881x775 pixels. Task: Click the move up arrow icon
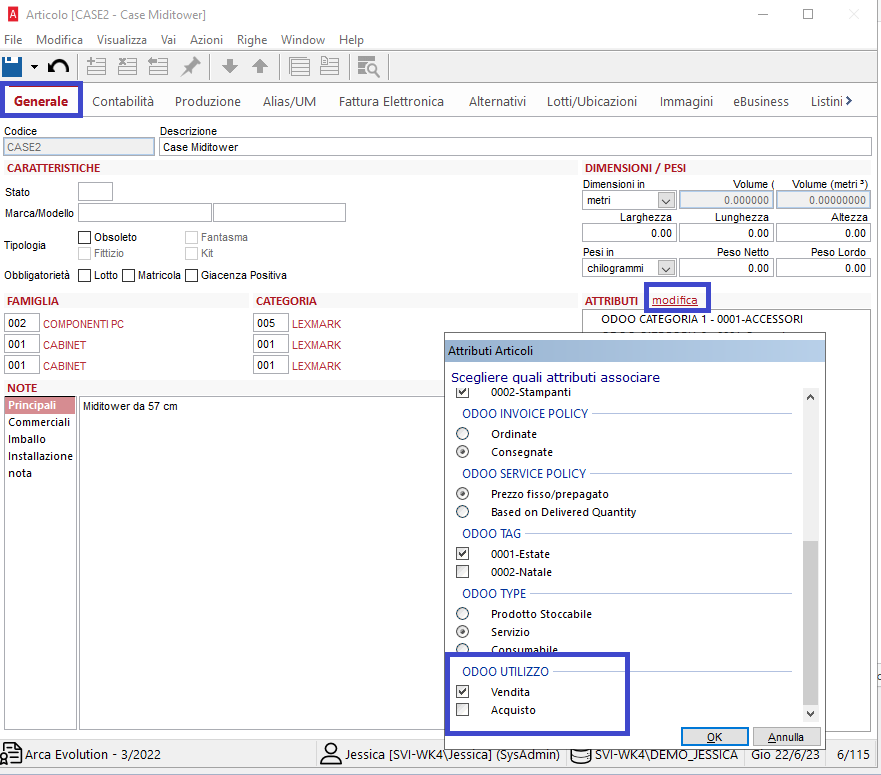tap(260, 67)
